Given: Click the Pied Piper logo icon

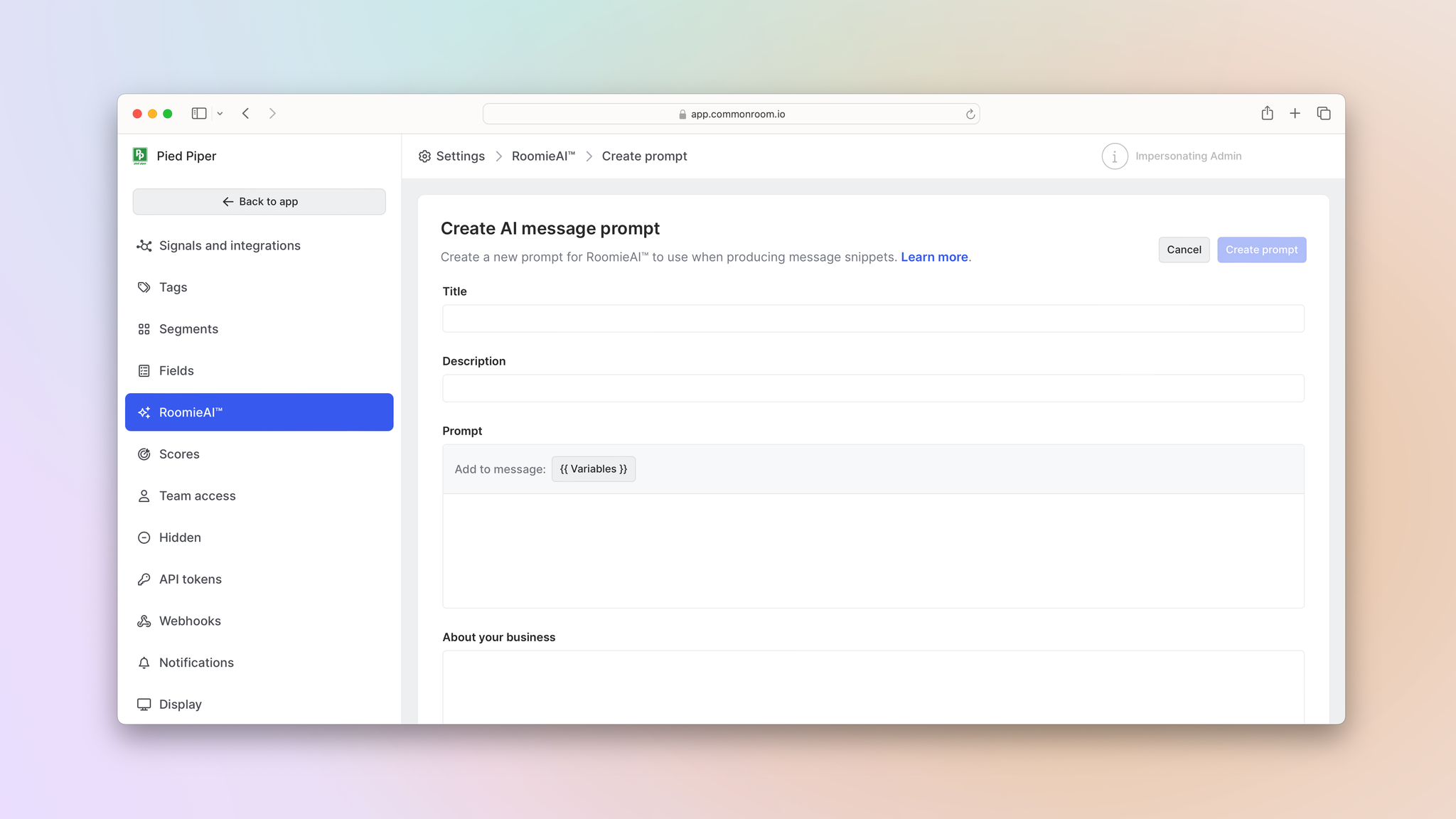Looking at the screenshot, I should (x=140, y=156).
